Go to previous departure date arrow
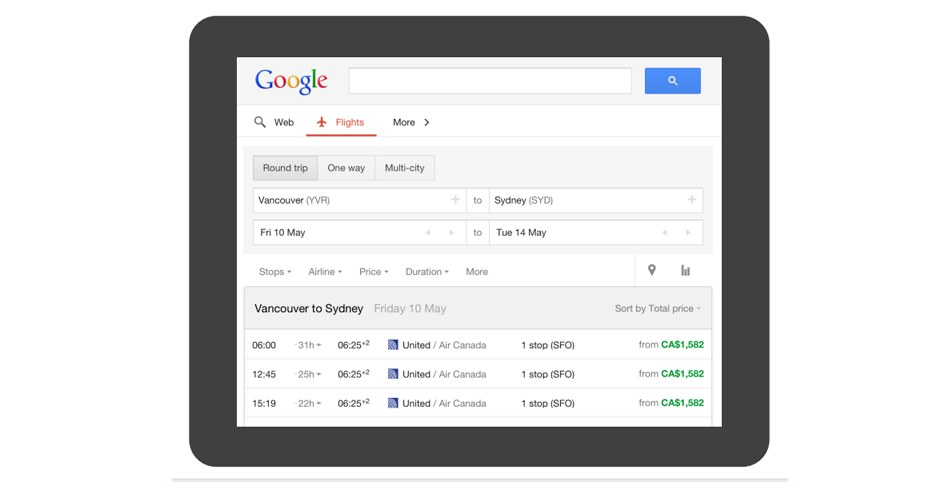 click(428, 233)
